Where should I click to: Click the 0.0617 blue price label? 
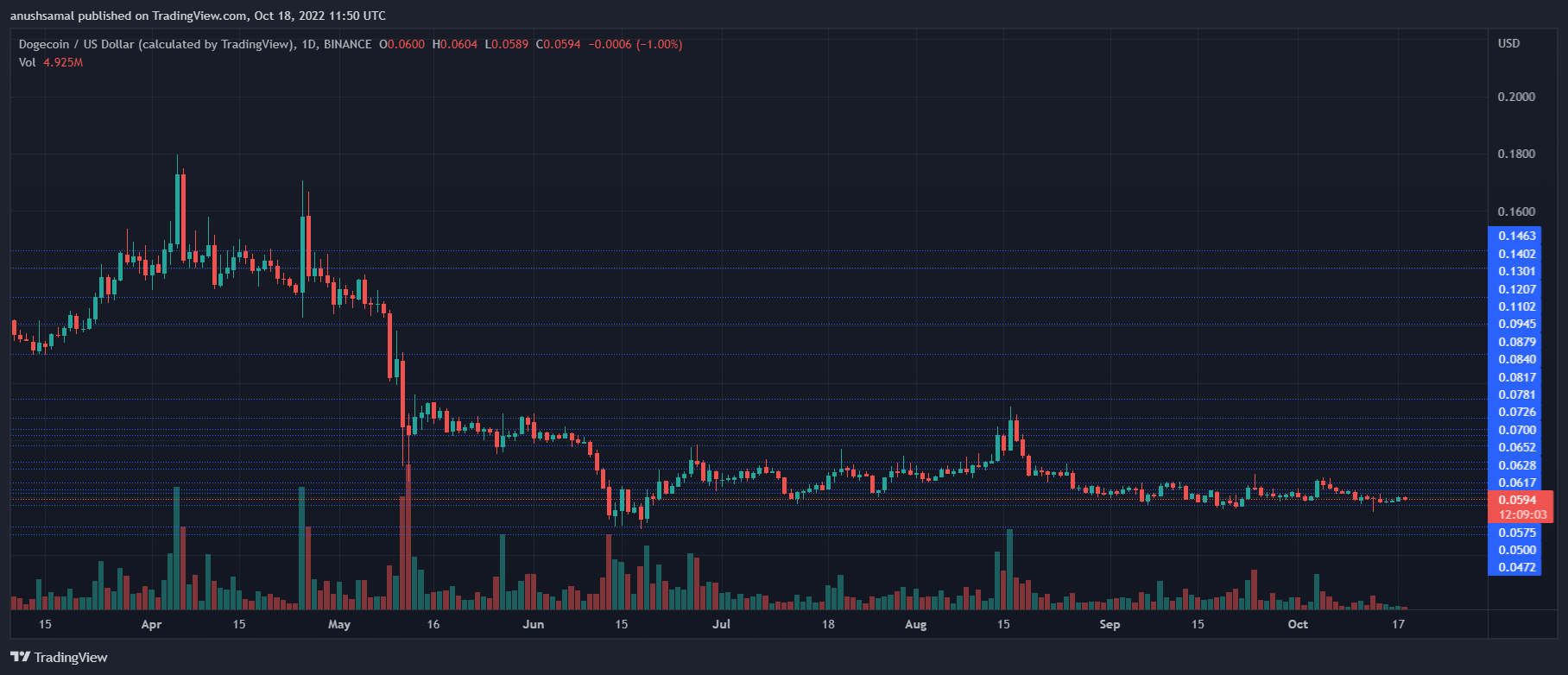(x=1517, y=483)
